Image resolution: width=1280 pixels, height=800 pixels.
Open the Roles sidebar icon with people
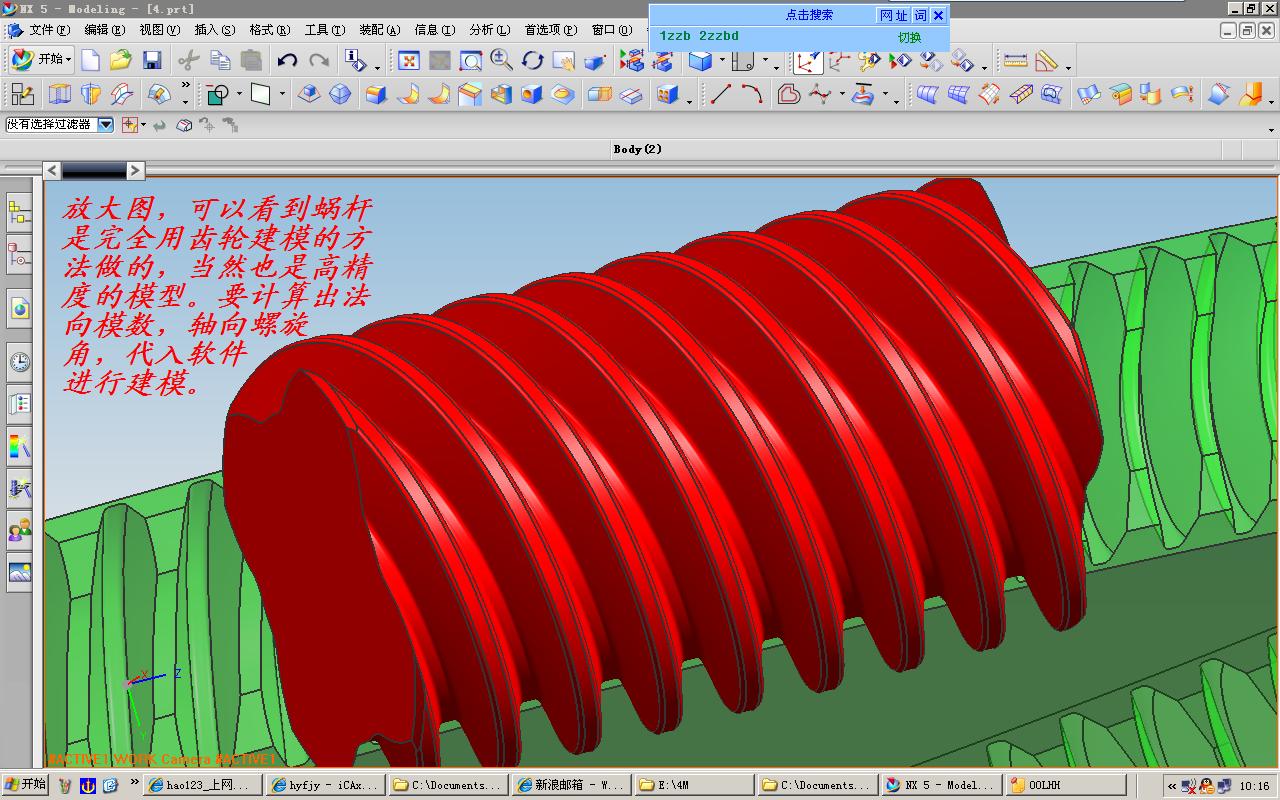pyautogui.click(x=19, y=529)
